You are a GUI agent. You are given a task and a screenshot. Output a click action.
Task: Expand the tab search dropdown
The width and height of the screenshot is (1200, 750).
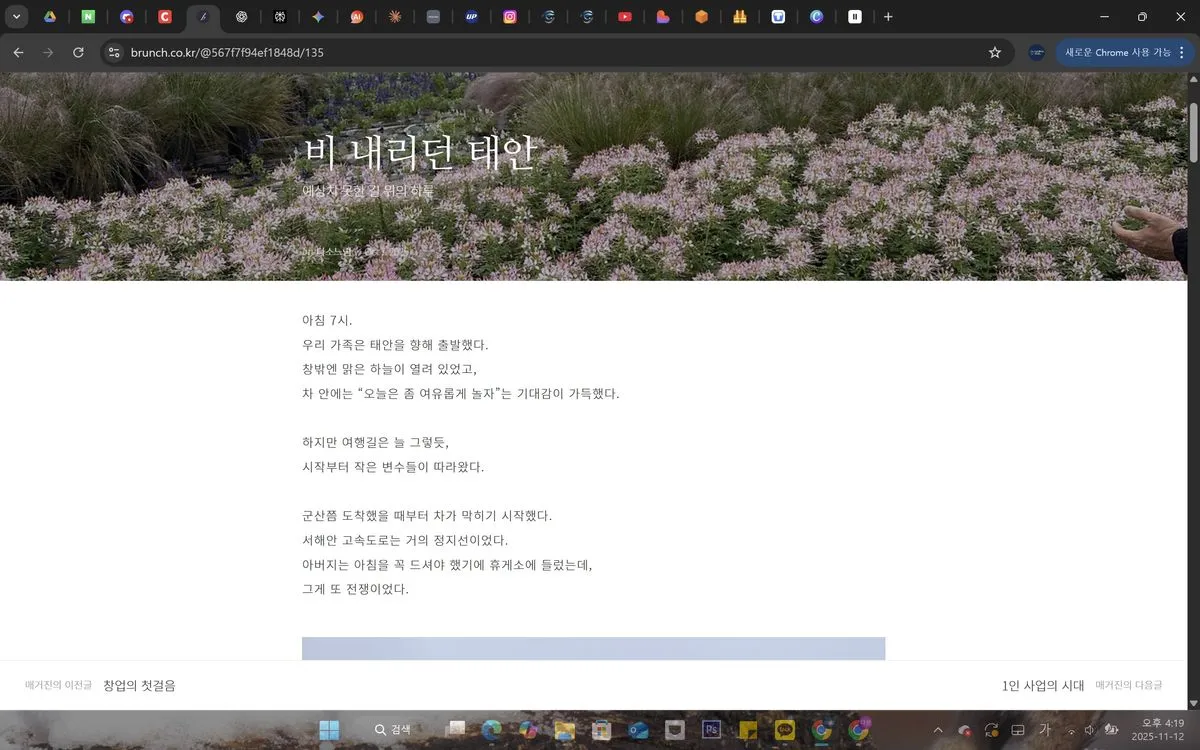16,17
